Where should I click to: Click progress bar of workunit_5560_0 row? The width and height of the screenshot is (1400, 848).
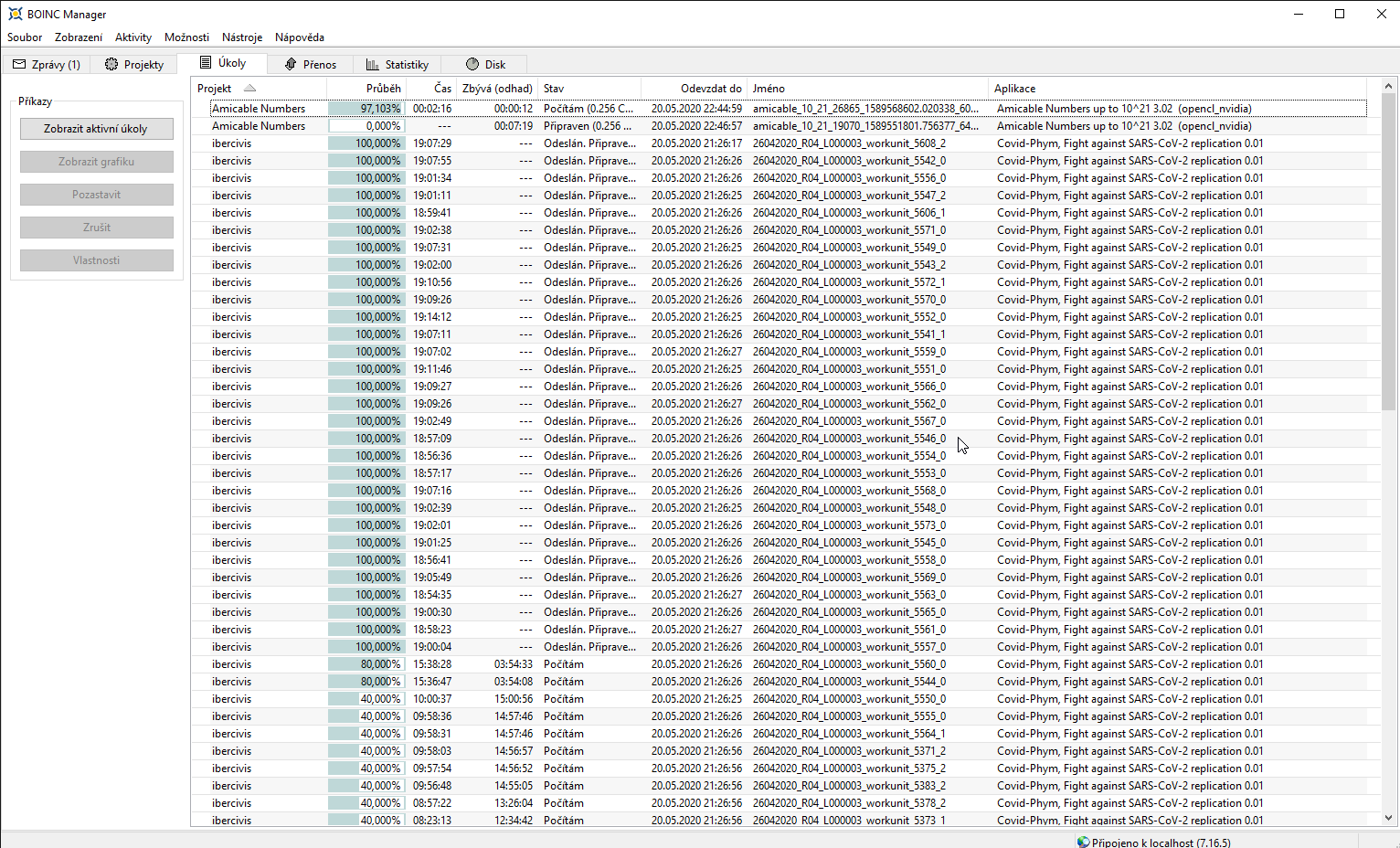coord(366,664)
